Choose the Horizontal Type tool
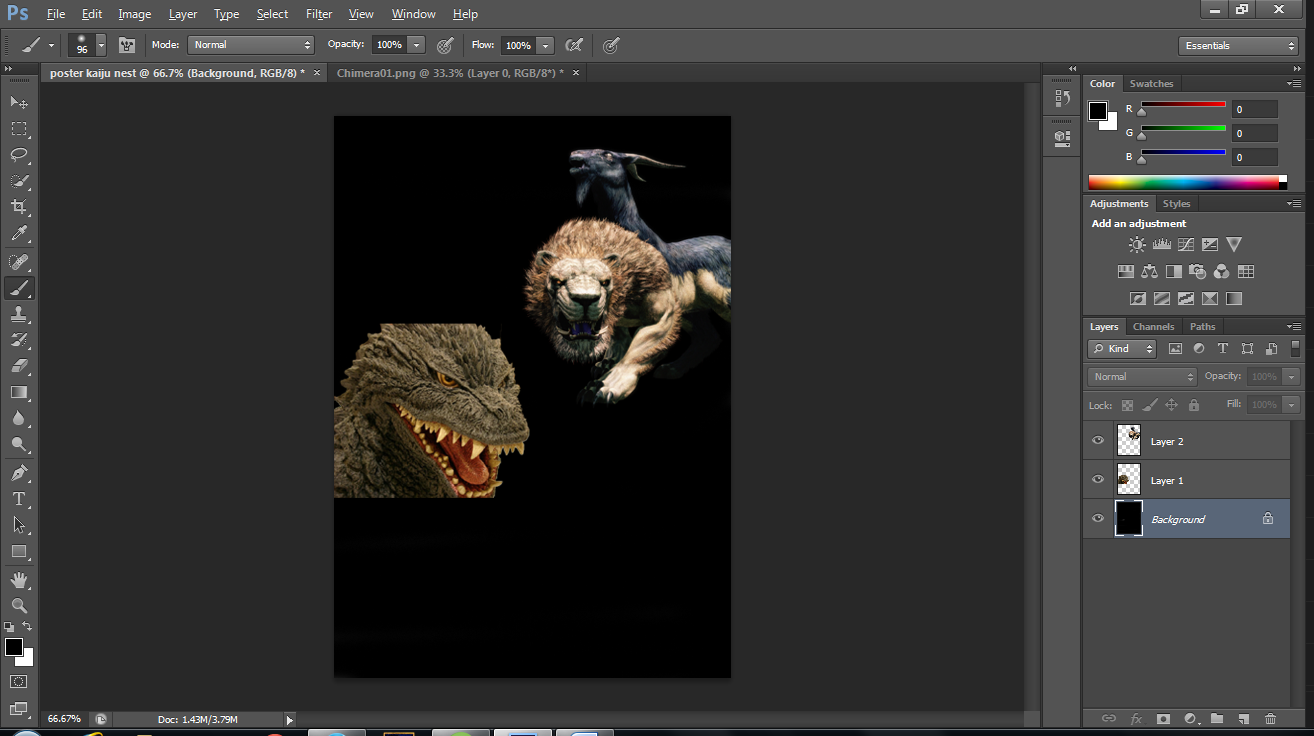The width and height of the screenshot is (1314, 736). pyautogui.click(x=19, y=499)
